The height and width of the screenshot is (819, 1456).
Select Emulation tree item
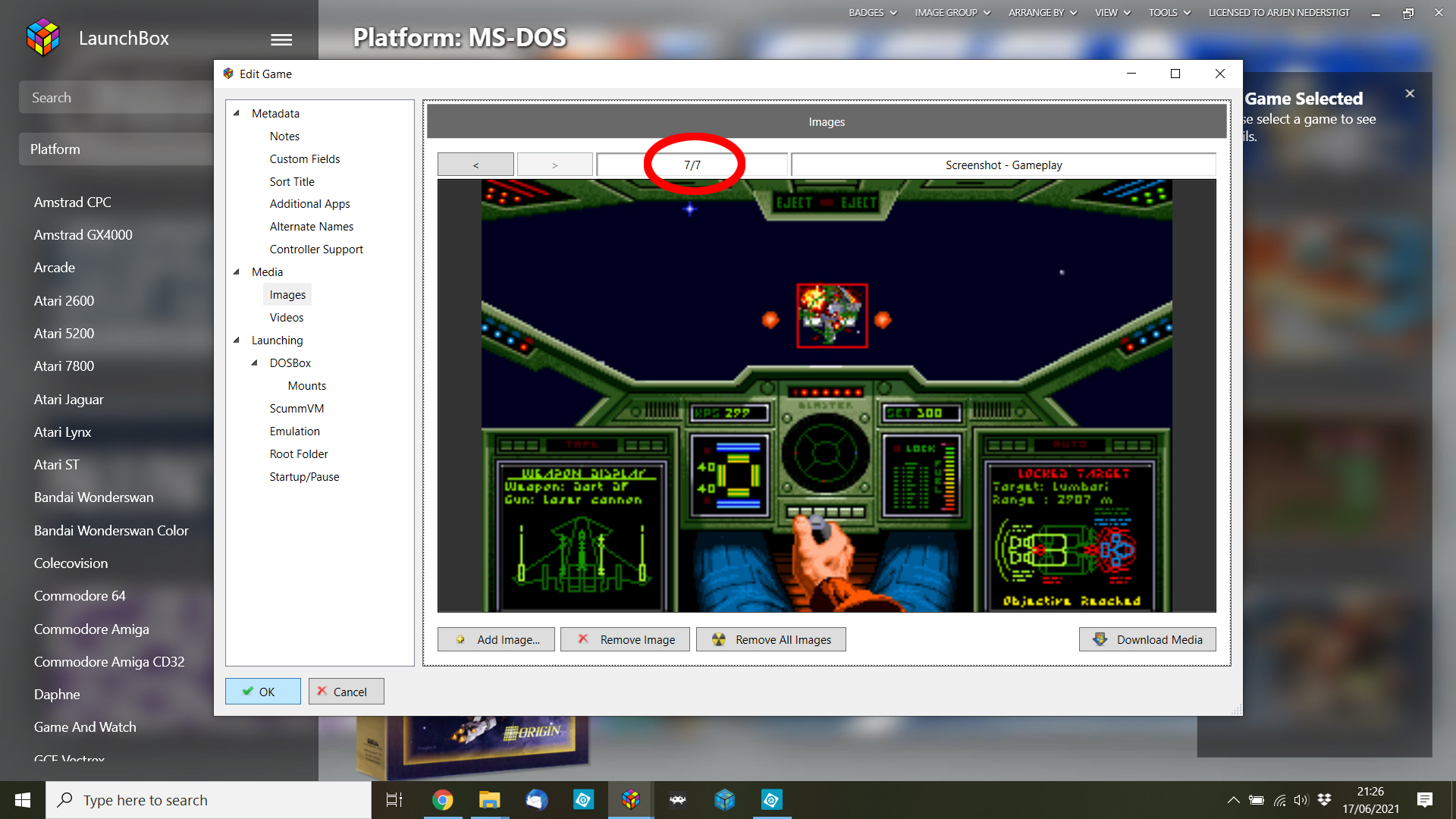point(295,431)
